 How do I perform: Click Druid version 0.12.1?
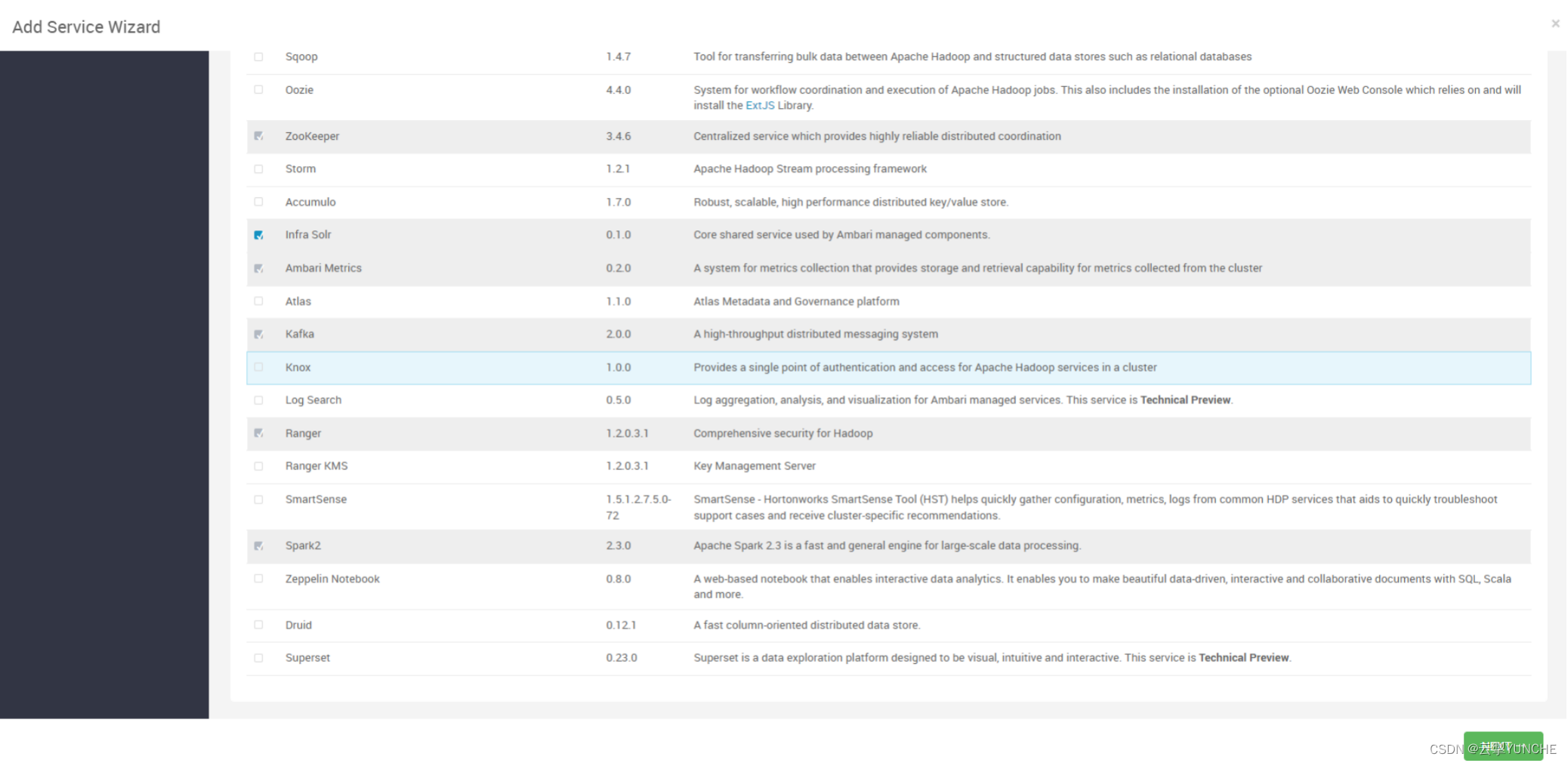[621, 625]
